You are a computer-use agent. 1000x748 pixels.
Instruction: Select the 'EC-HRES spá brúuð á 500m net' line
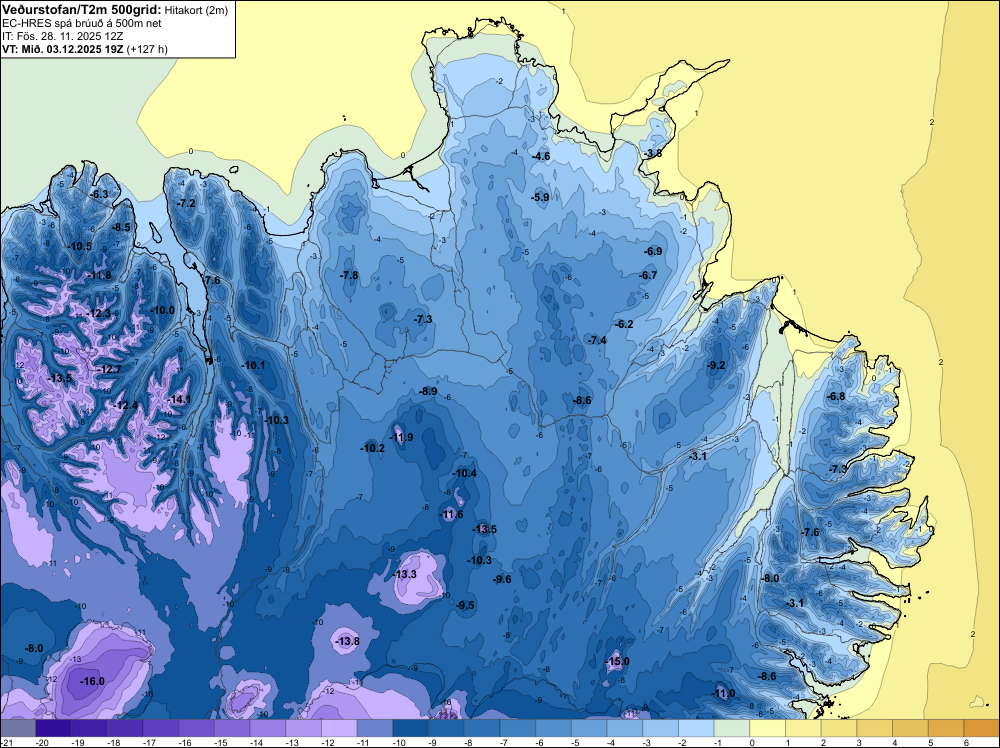point(82,23)
